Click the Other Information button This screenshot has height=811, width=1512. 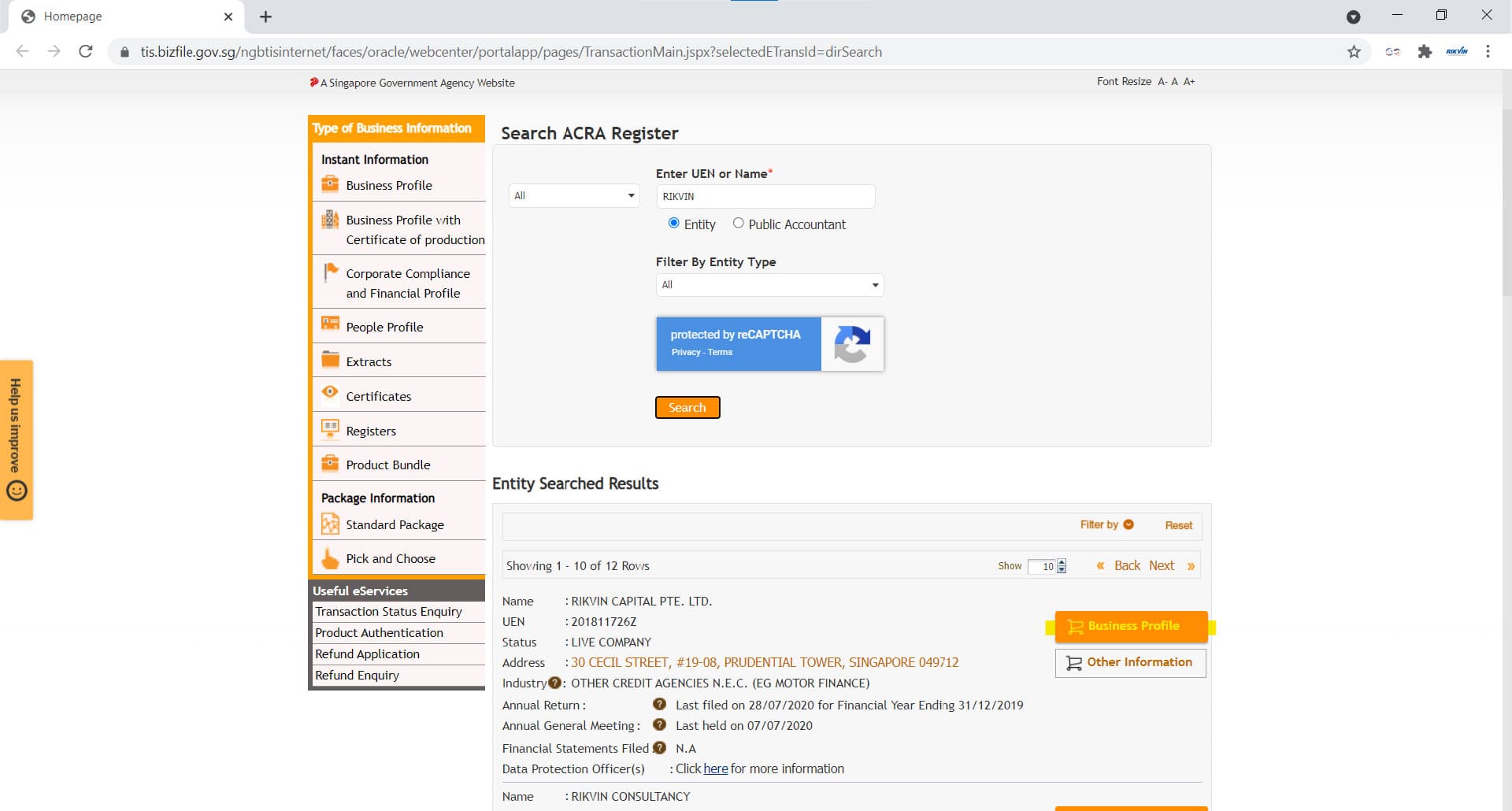pos(1130,662)
